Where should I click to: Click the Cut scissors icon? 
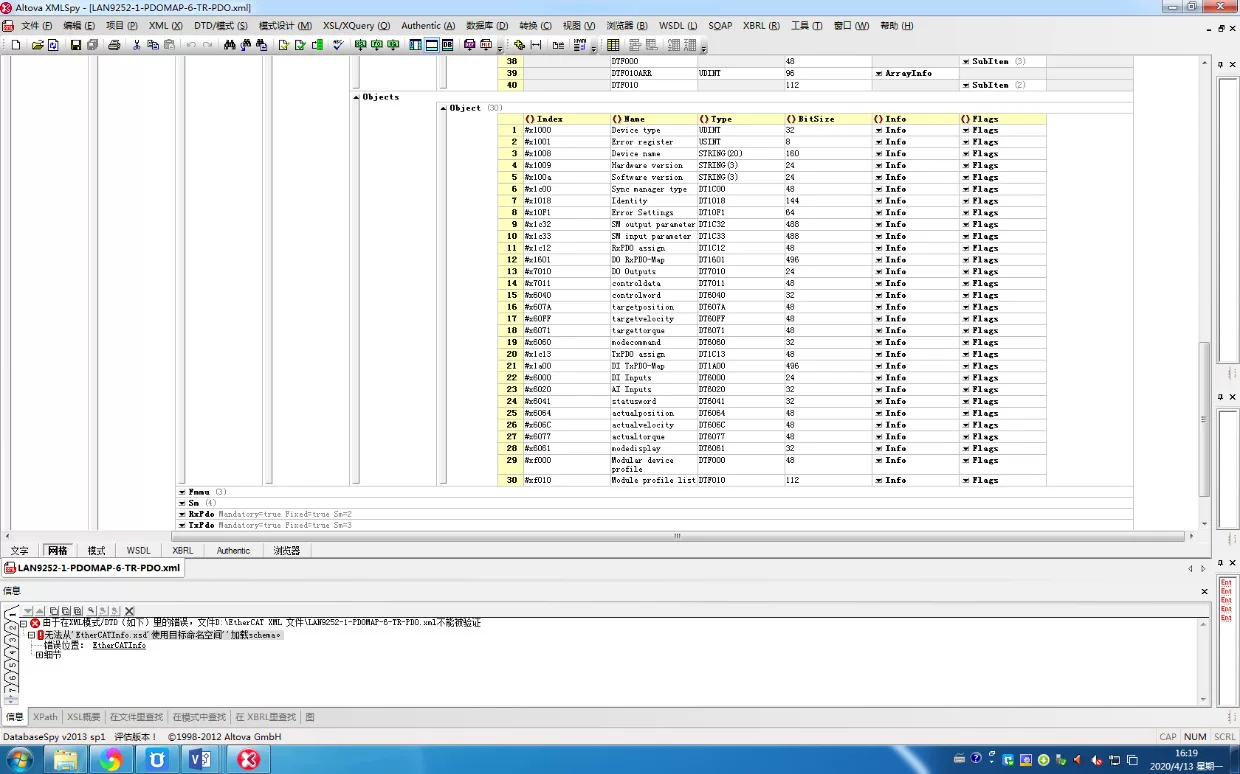pos(136,45)
